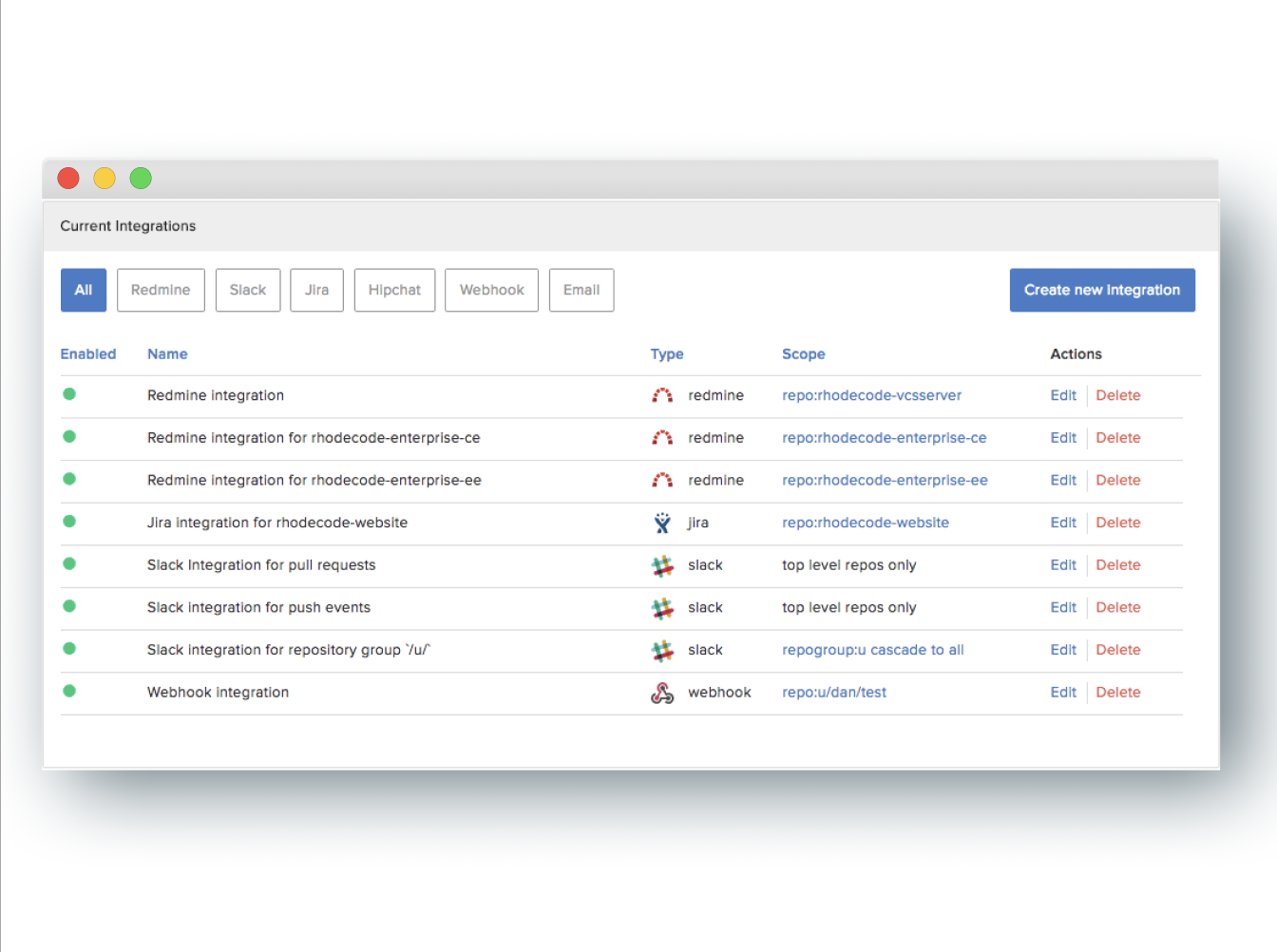Delete the Slack integration for push events

click(1117, 607)
